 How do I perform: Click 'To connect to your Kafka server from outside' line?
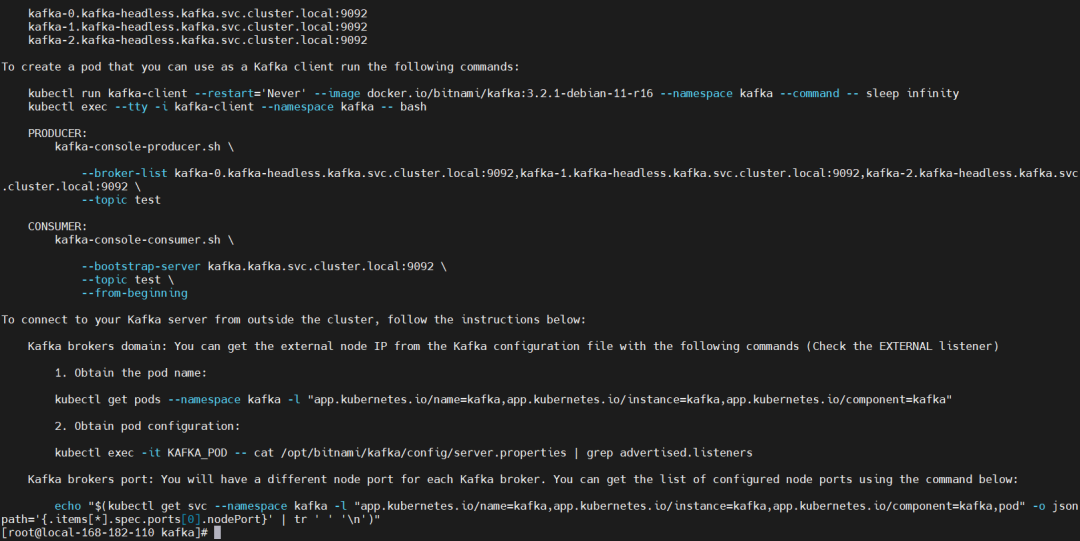(293, 320)
